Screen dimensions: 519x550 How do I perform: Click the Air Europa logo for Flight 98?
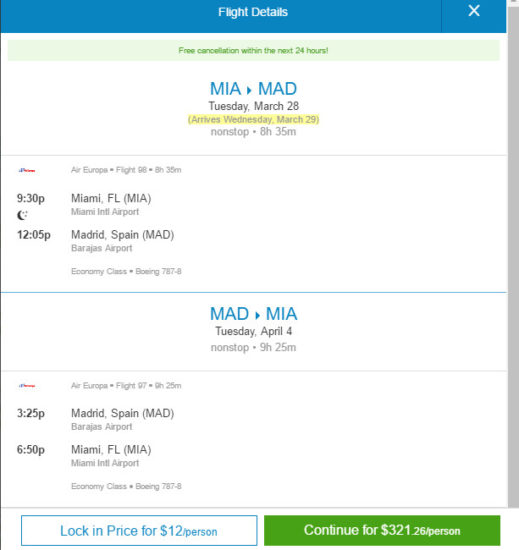pos(27,170)
